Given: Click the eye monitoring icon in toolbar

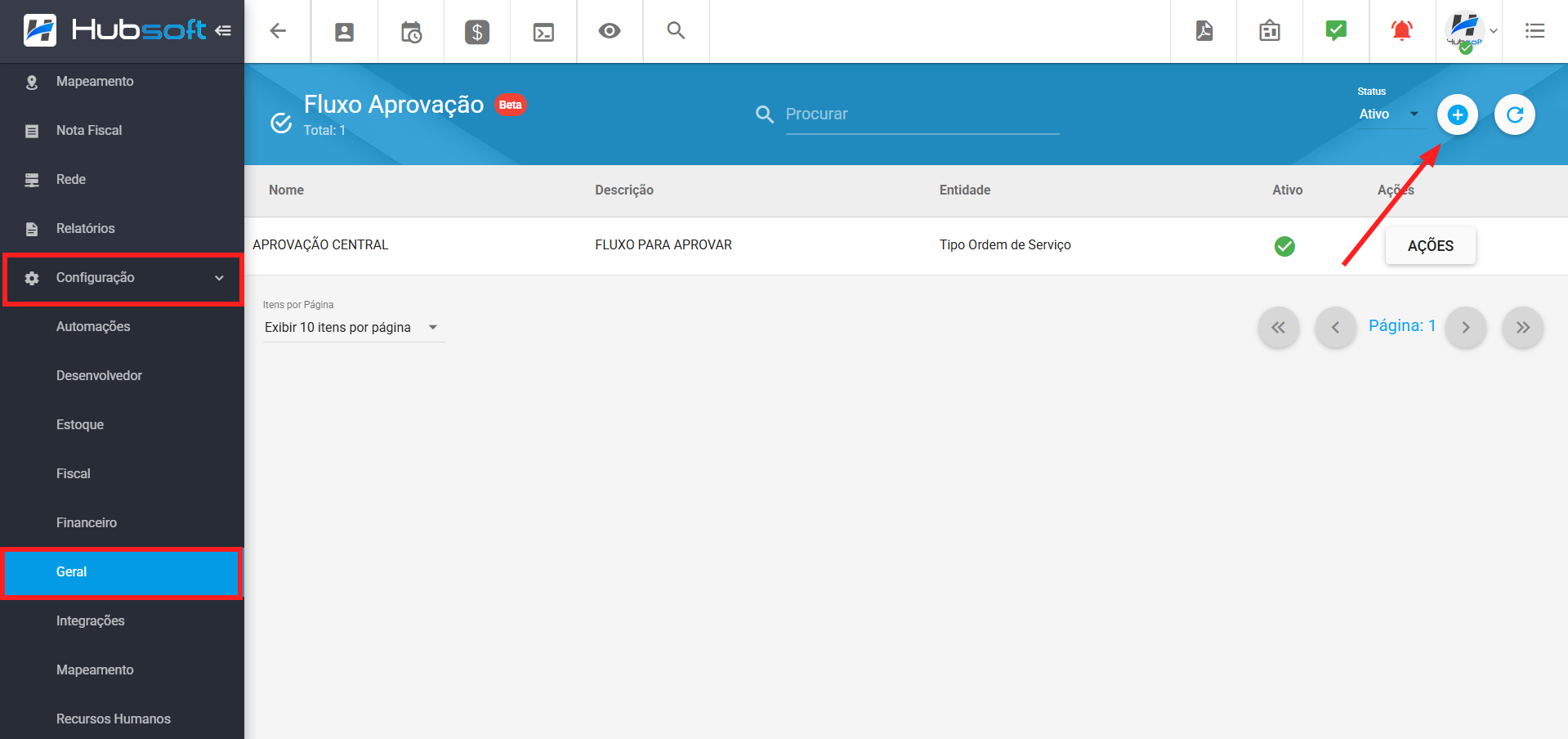Looking at the screenshot, I should coord(610,31).
